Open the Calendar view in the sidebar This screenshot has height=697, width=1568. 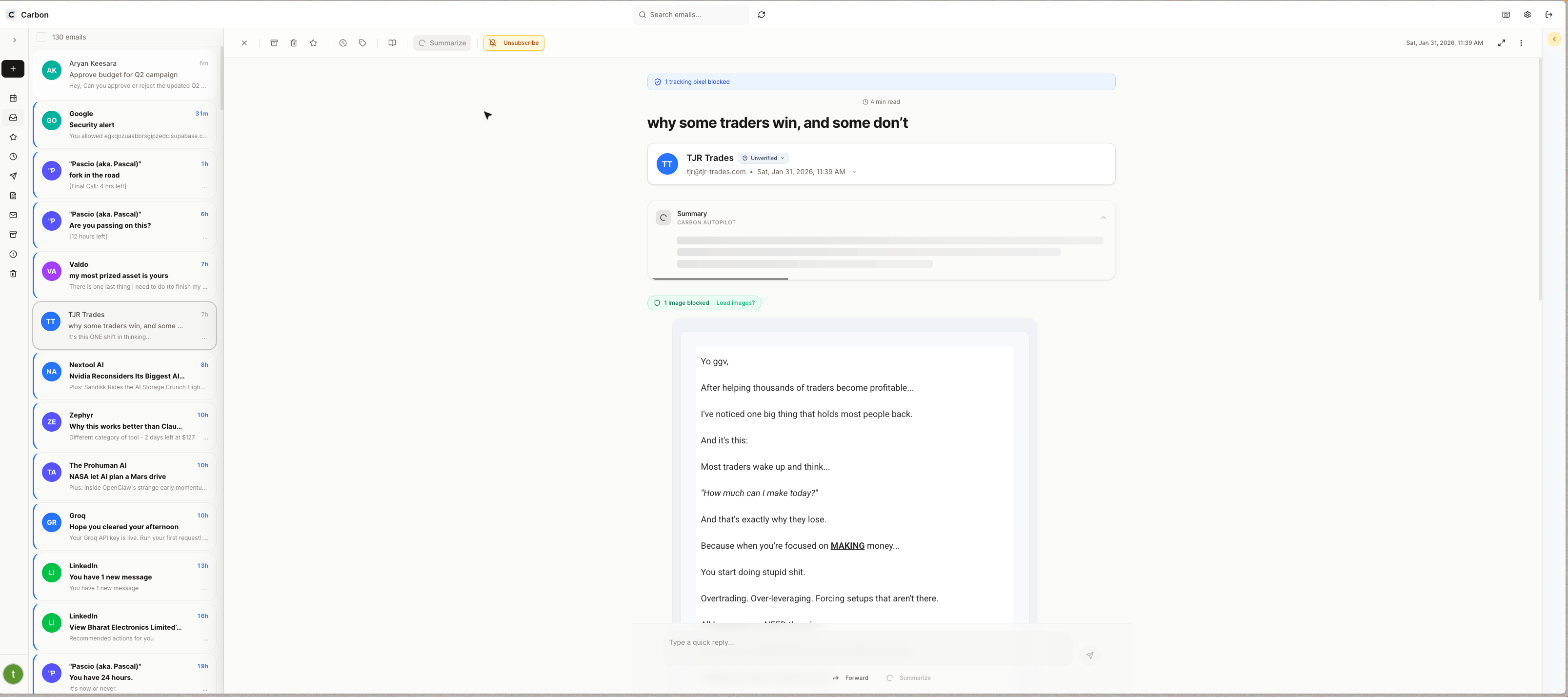pos(13,98)
